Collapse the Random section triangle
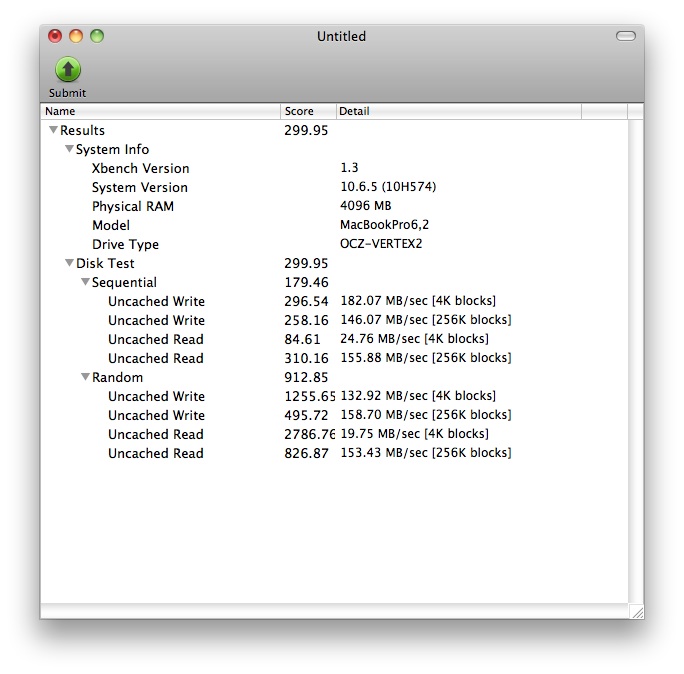 pos(86,376)
